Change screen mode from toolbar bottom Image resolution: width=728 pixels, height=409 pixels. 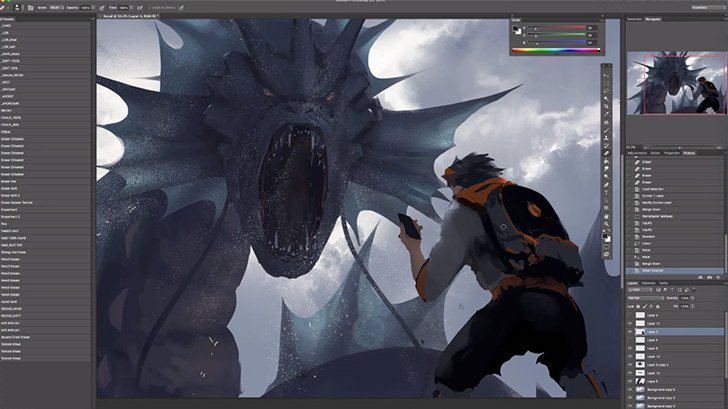[606, 255]
